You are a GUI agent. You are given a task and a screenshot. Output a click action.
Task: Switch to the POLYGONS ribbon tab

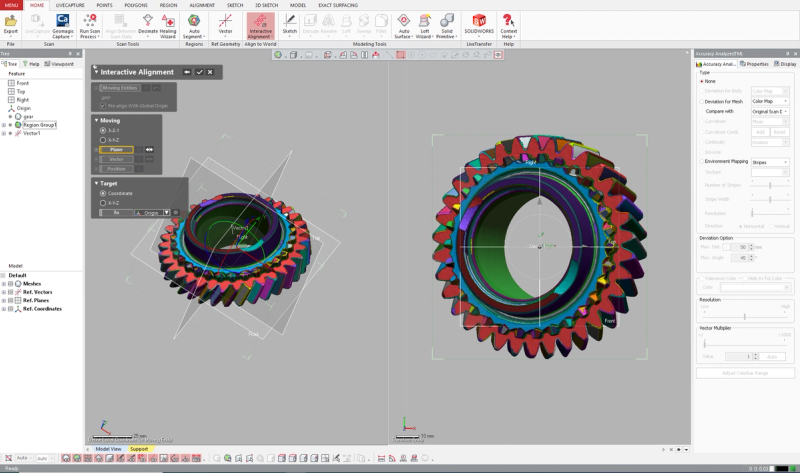pos(136,5)
